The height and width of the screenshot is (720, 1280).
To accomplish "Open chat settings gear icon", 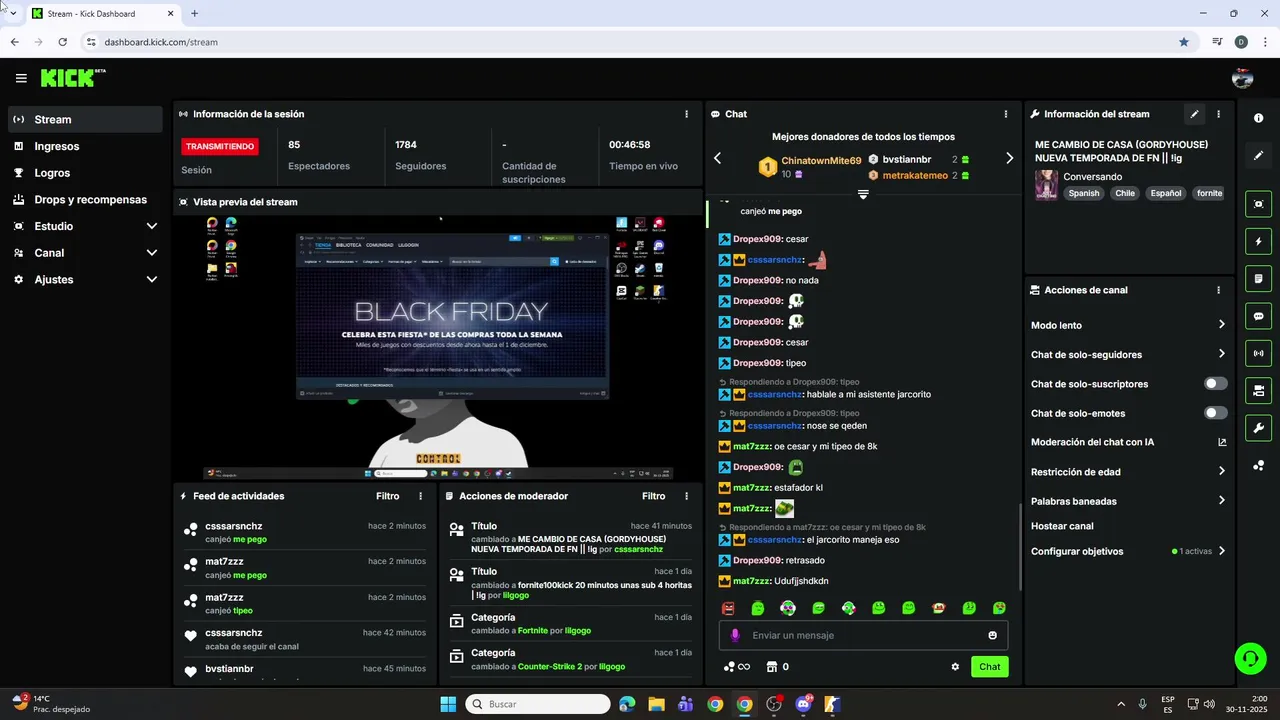I will (x=955, y=667).
